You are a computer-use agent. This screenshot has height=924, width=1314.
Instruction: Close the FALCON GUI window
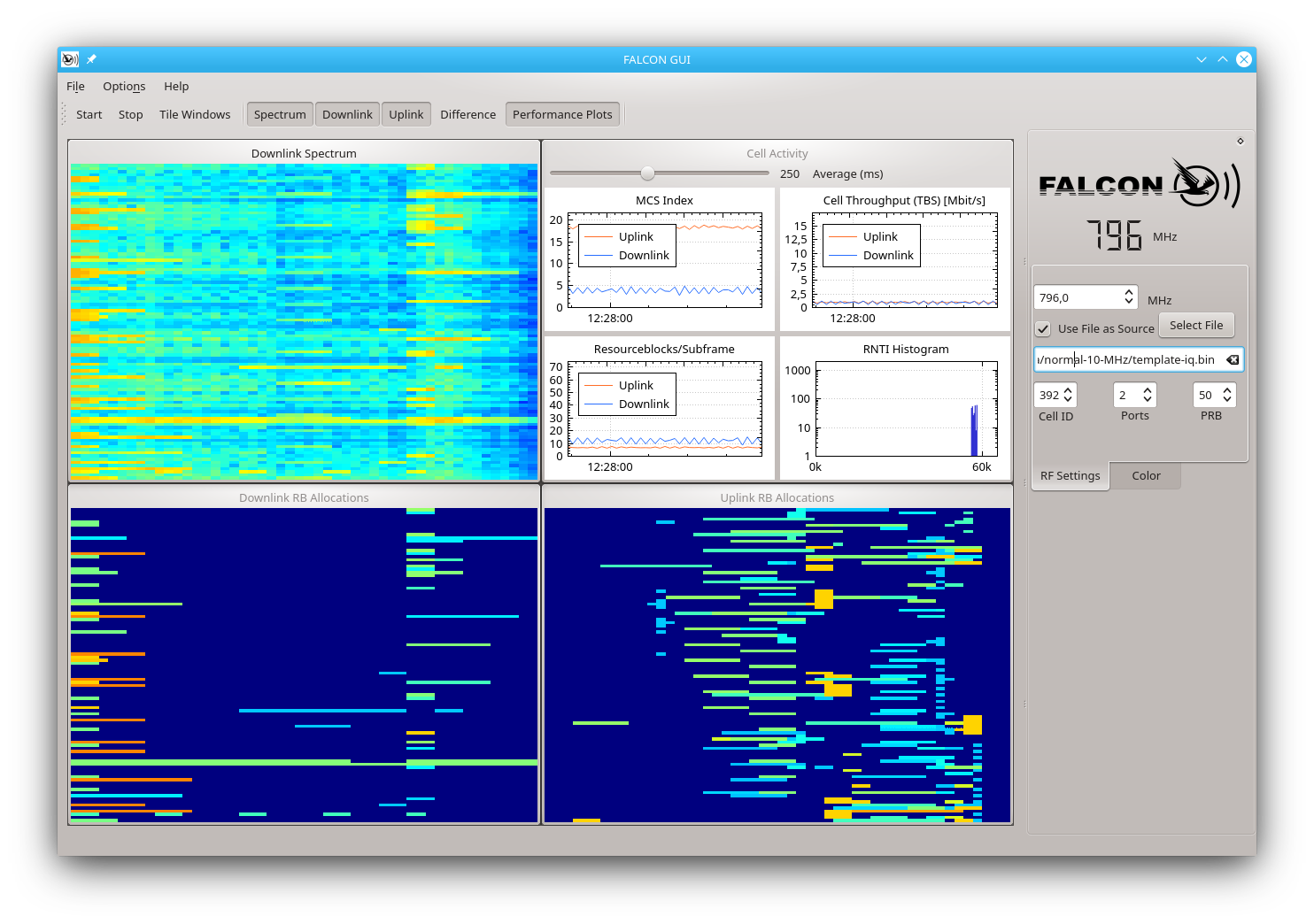tap(1244, 59)
